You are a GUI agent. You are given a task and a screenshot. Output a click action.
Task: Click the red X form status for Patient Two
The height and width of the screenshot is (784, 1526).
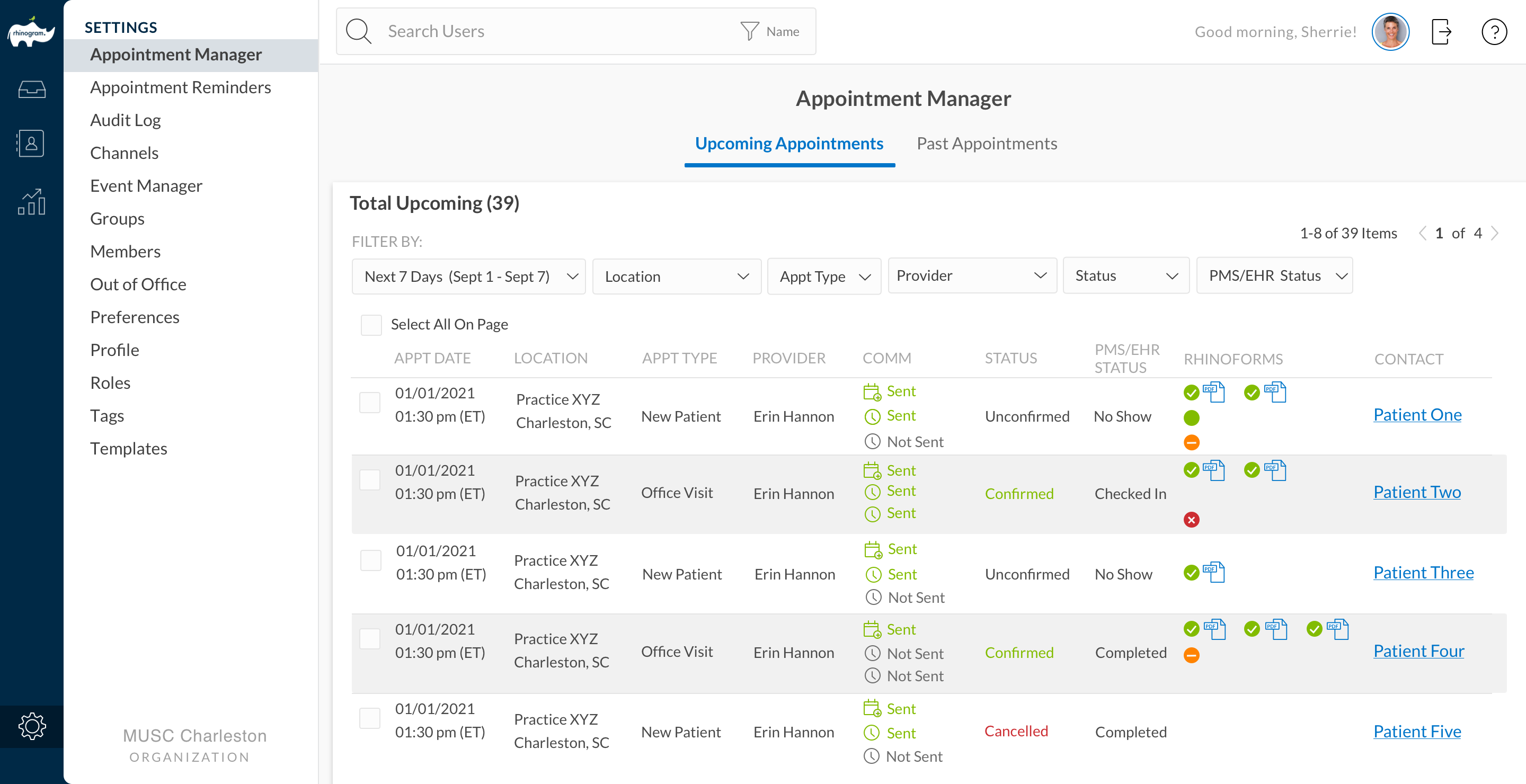click(1191, 519)
